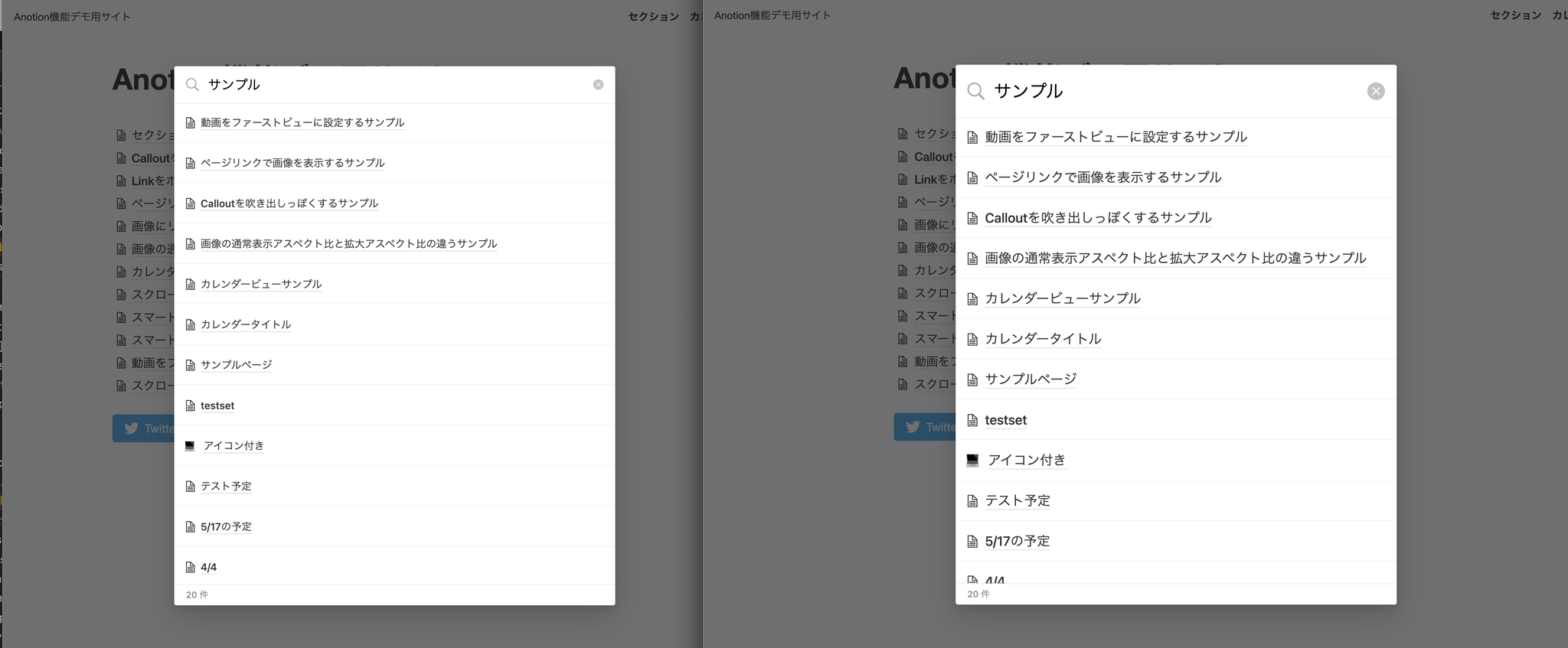Image resolution: width=1568 pixels, height=648 pixels.
Task: Open the サンプルページ result in the right panel
Action: coord(1031,379)
